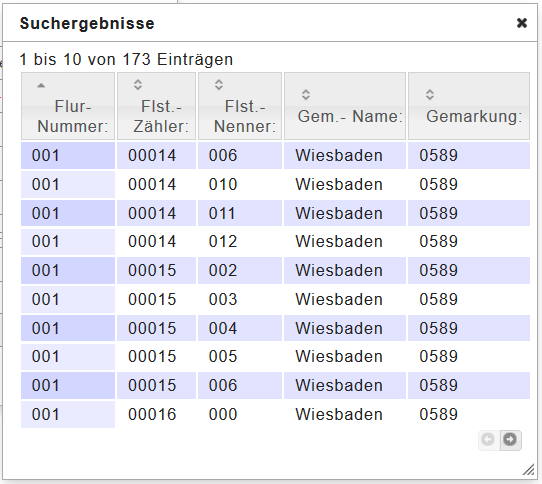The image size is (542, 484).
Task: Select row with Zähler 00015 Nenner 005
Action: [275, 357]
